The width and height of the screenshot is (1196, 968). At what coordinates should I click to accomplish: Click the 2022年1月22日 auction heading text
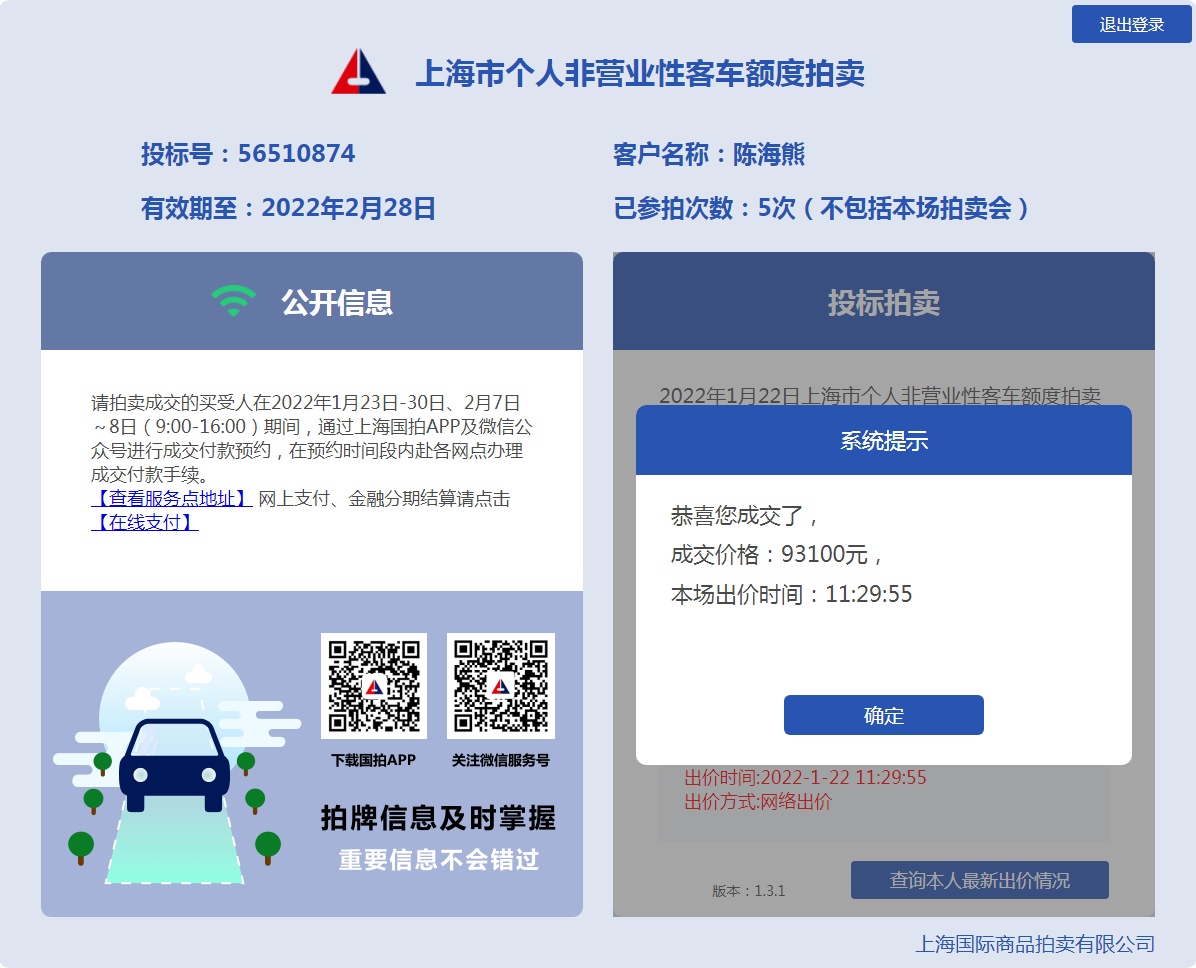(879, 395)
